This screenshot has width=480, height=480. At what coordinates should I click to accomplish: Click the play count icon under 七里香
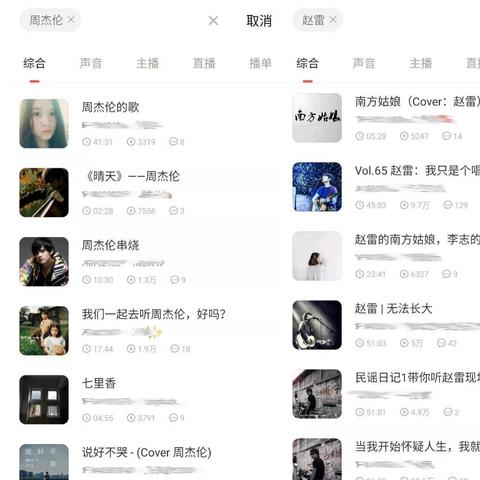[131, 418]
